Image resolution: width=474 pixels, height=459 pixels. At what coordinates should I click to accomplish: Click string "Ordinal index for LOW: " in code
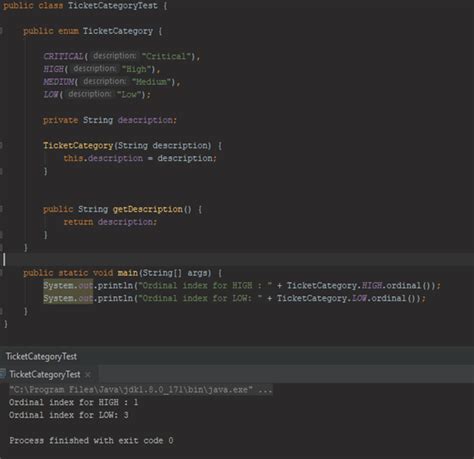(x=200, y=298)
